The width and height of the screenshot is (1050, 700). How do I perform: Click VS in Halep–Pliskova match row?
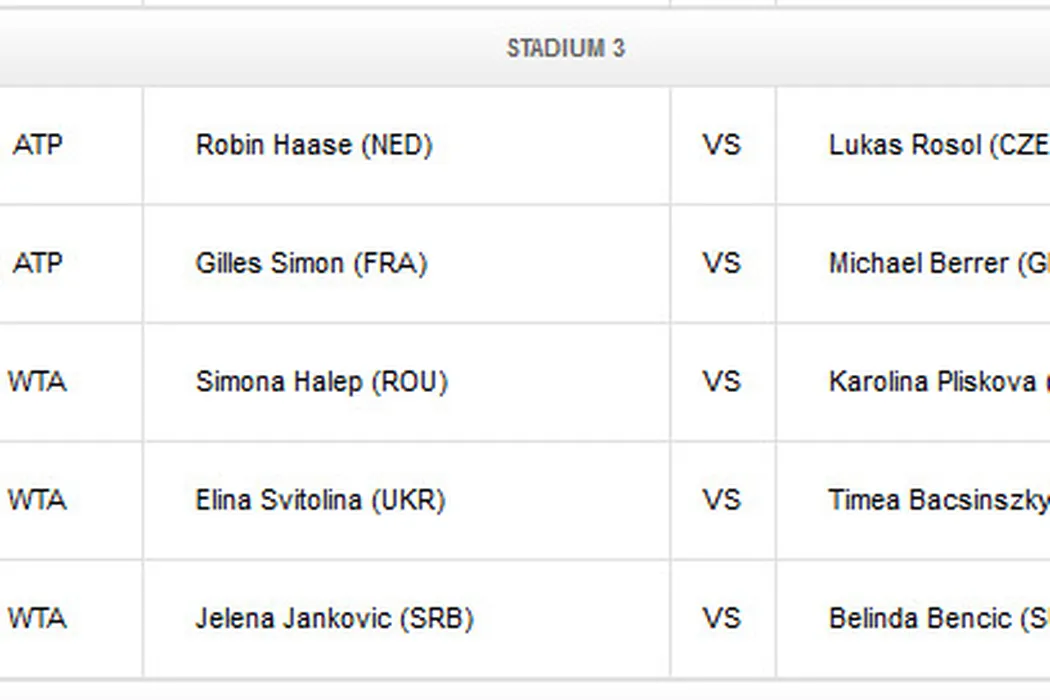(x=721, y=381)
